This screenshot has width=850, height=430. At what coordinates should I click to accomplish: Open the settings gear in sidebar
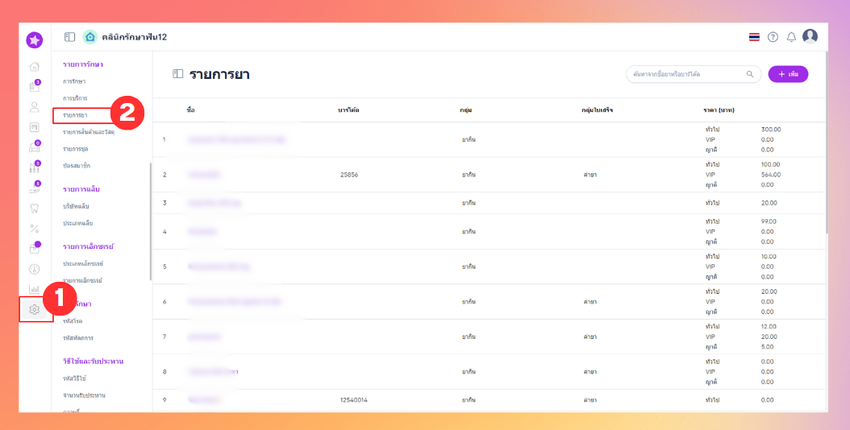coord(34,309)
